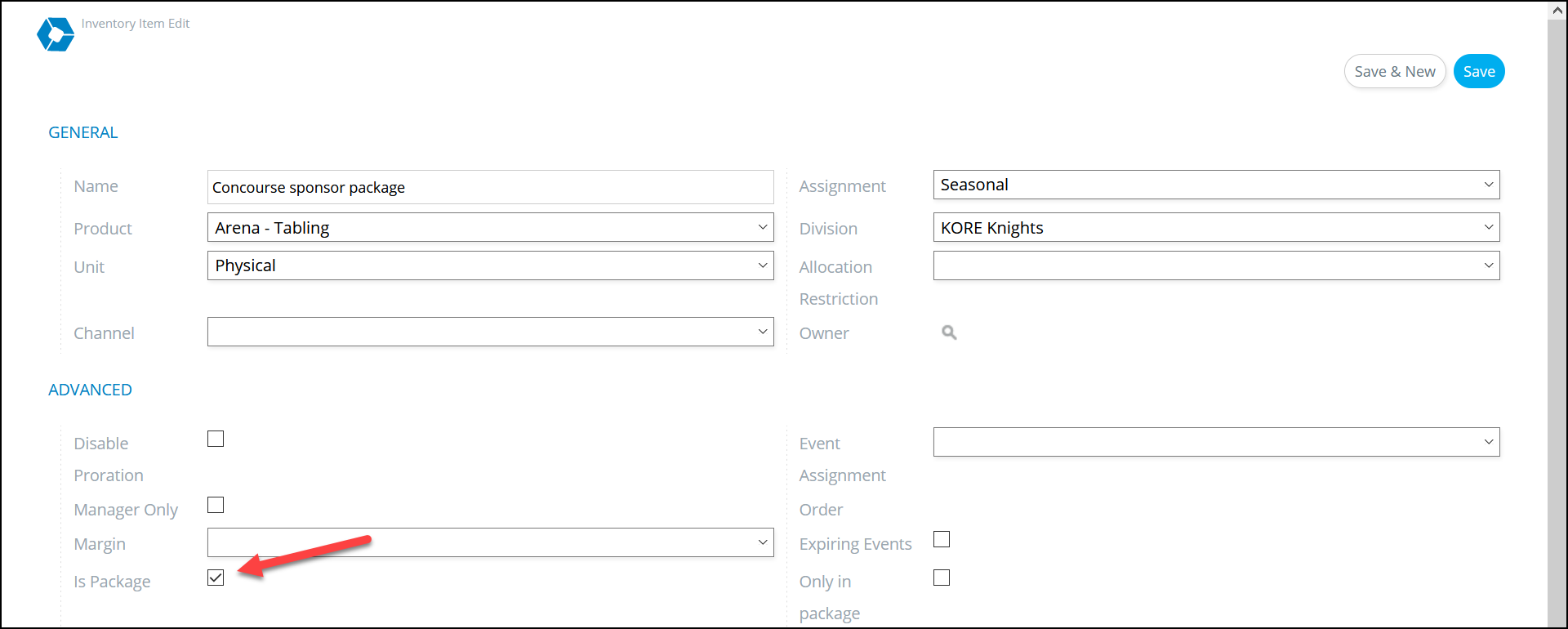
Task: Click the Save button
Action: click(x=1479, y=71)
